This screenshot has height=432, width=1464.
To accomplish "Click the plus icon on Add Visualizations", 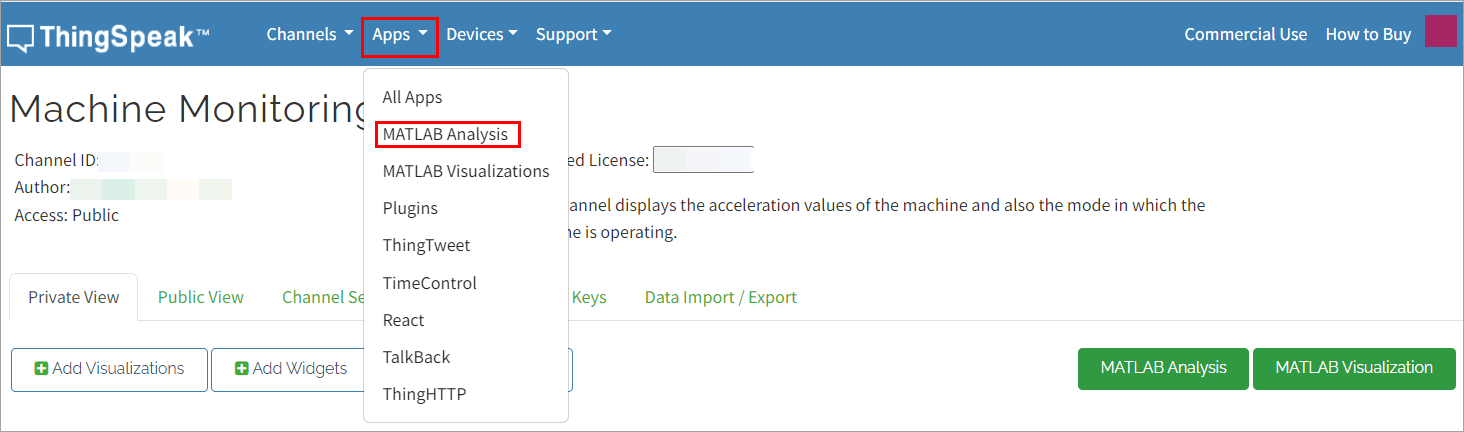I will pyautogui.click(x=42, y=369).
